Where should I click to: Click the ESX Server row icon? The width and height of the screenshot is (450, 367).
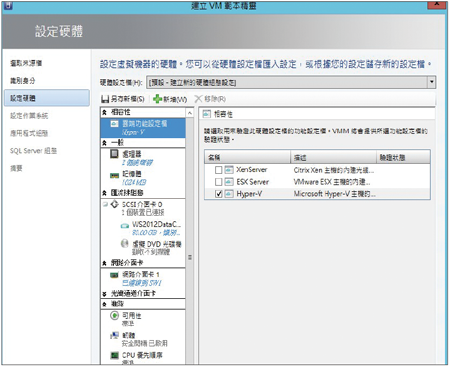tap(229, 182)
